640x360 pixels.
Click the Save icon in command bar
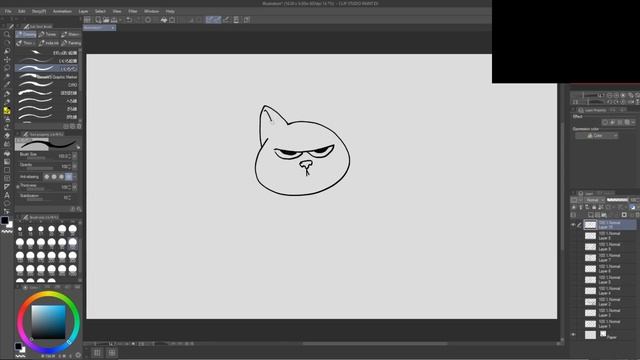(x=114, y=20)
